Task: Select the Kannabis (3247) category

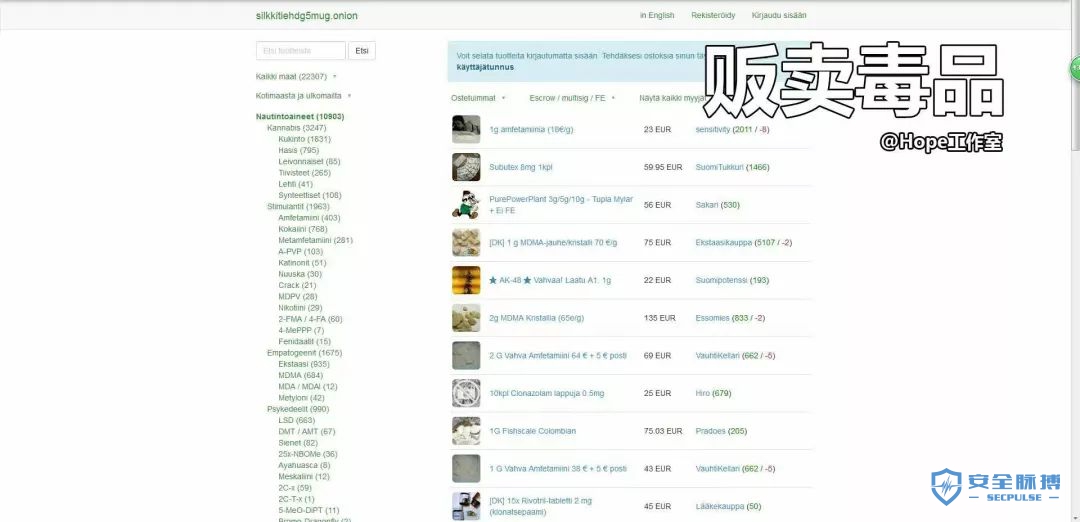Action: [x=296, y=128]
